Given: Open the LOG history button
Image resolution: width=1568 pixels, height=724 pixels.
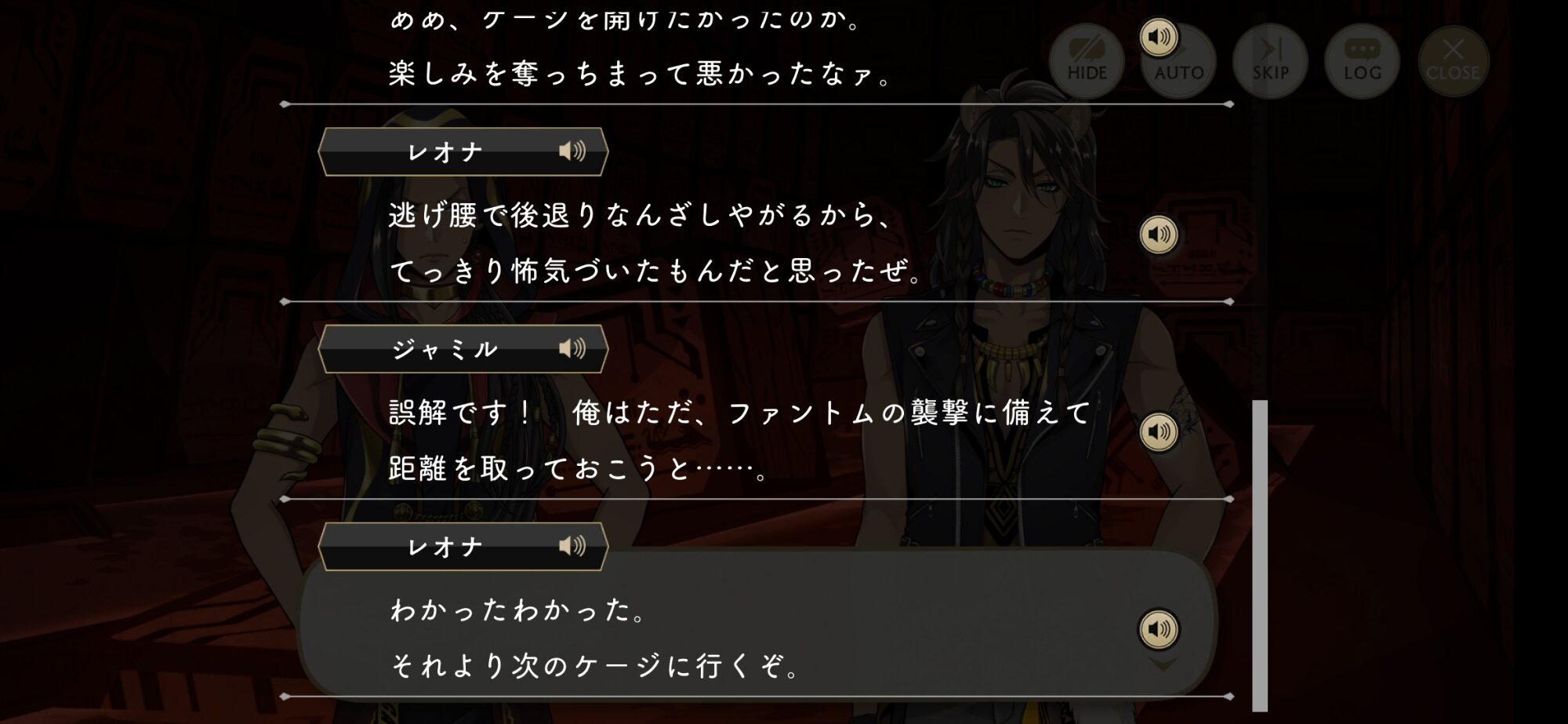Looking at the screenshot, I should [x=1362, y=60].
